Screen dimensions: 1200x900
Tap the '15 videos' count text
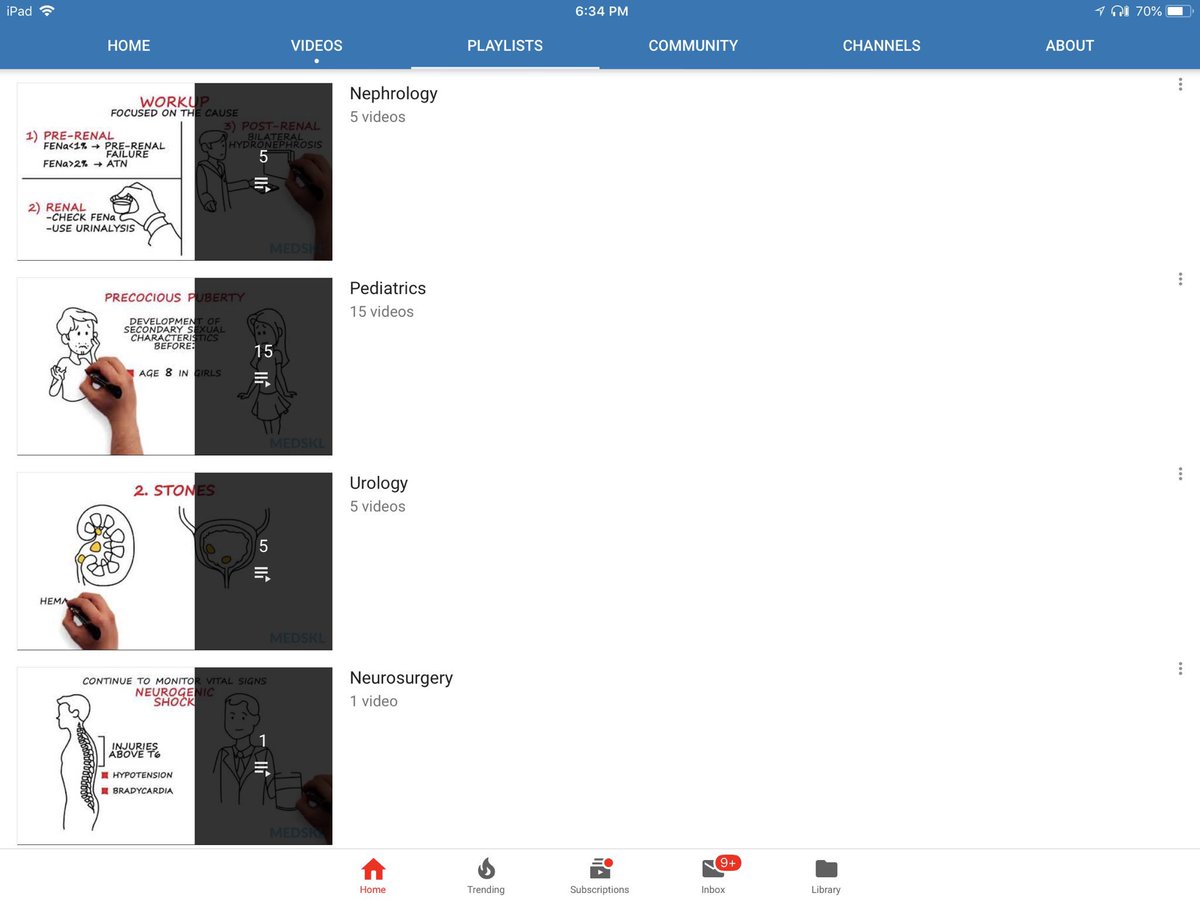(382, 312)
